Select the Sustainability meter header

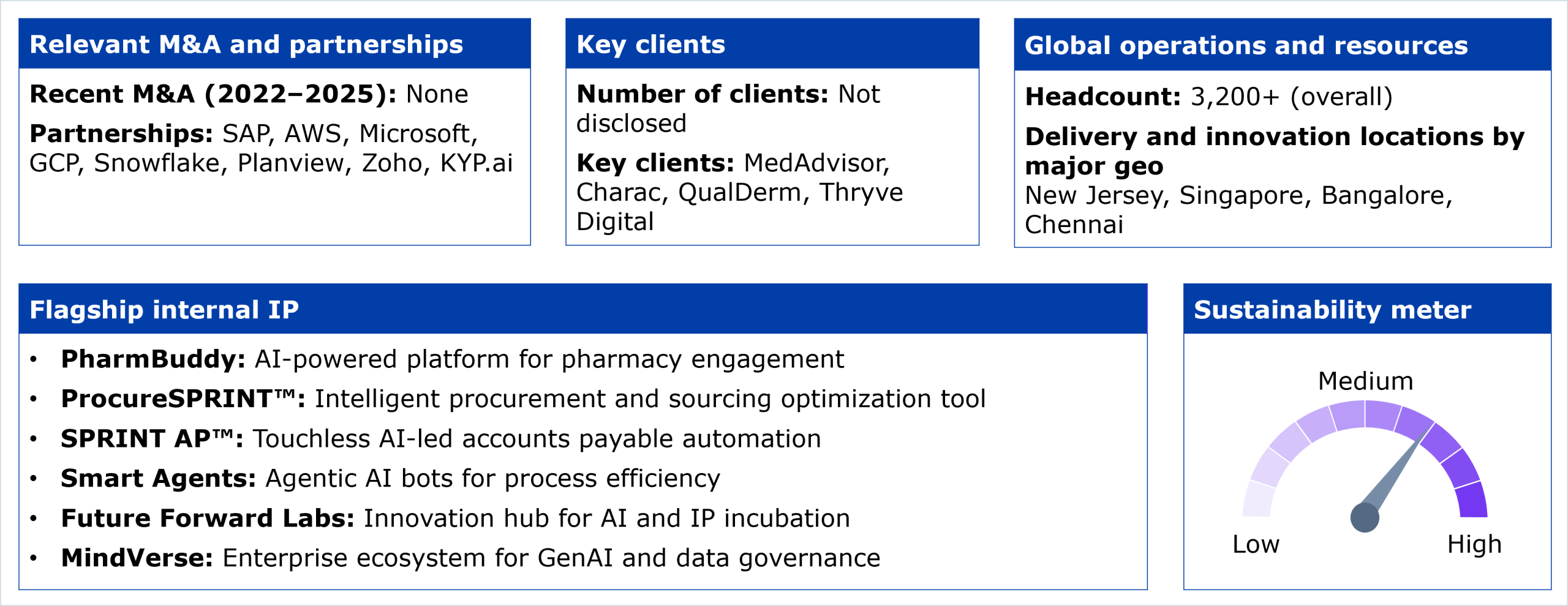coord(1332,310)
